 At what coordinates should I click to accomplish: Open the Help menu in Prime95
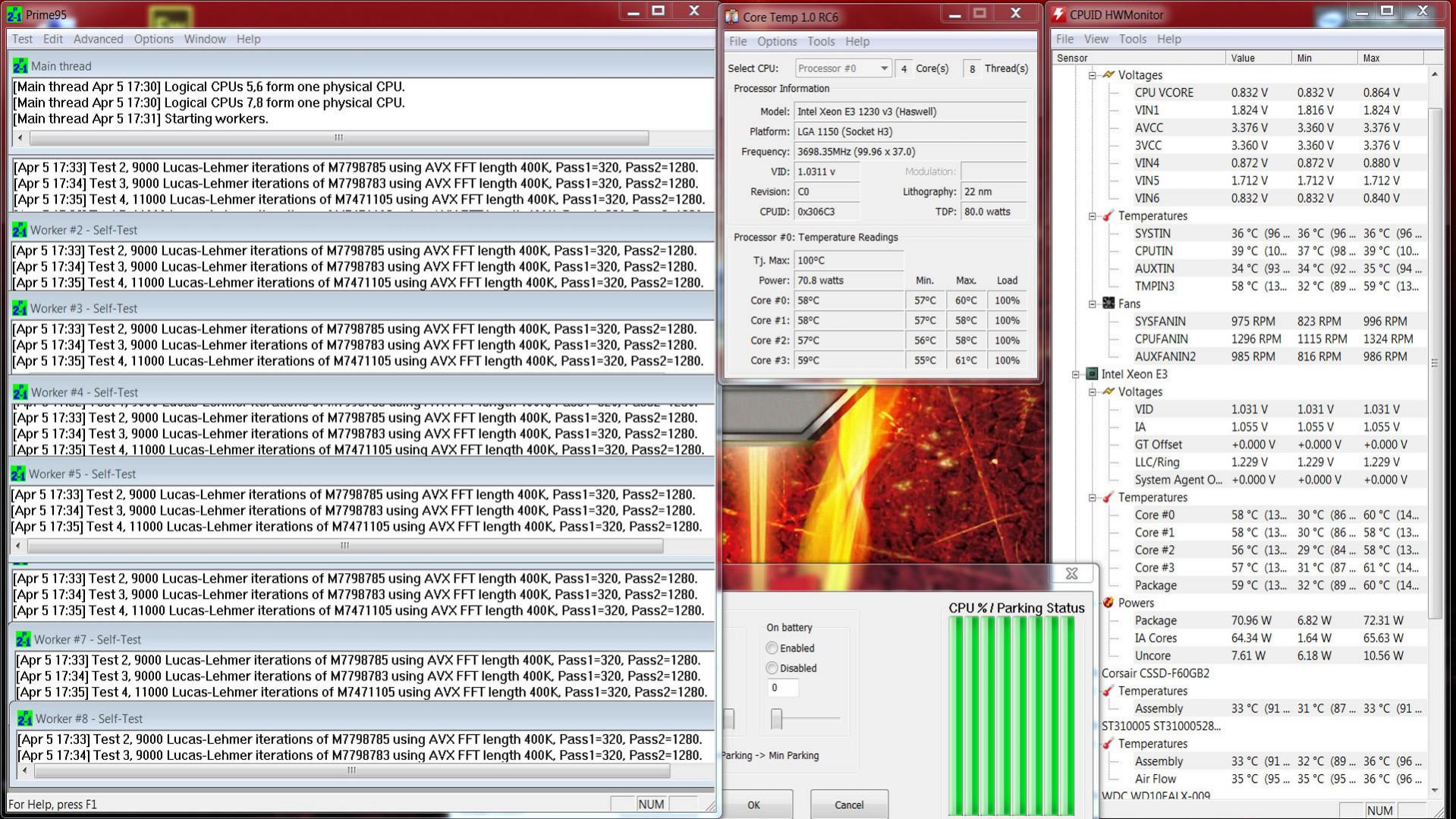(x=248, y=39)
